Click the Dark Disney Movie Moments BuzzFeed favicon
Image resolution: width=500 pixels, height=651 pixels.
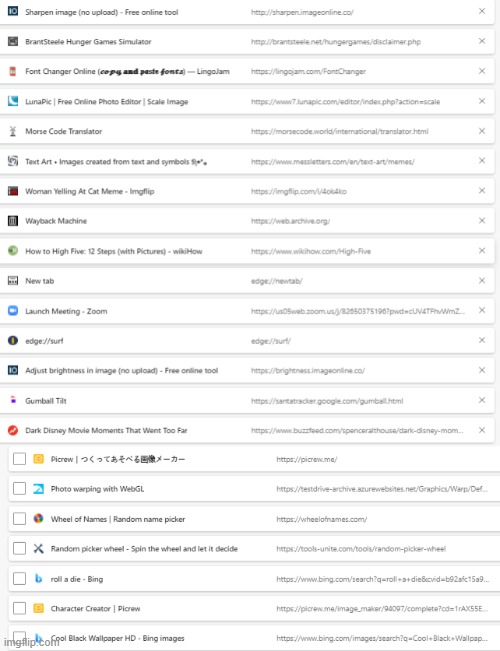(13, 430)
